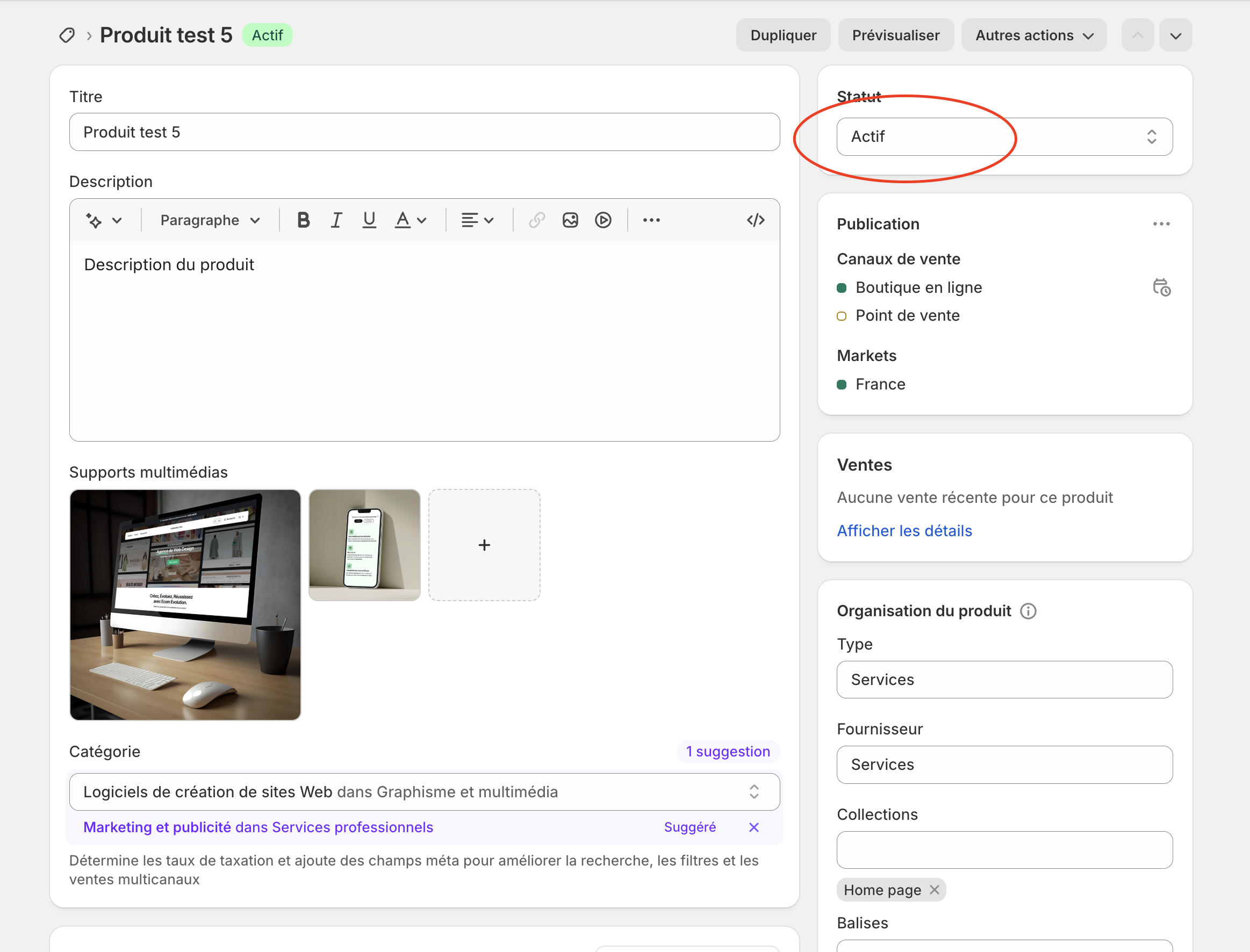Viewport: 1250px width, 952px height.
Task: Click into the description text area
Action: (424, 341)
